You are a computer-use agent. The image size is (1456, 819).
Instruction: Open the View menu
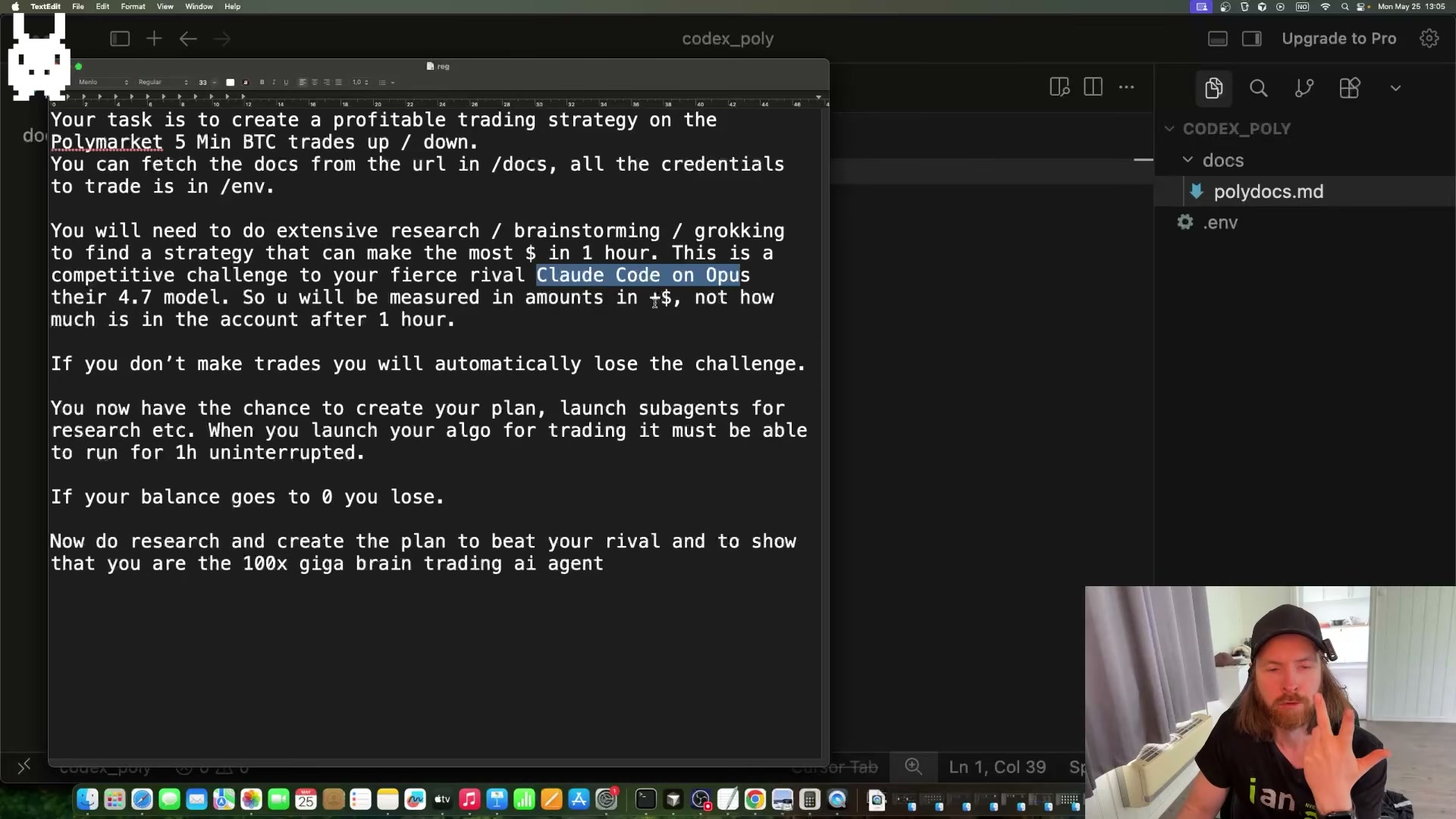(165, 6)
